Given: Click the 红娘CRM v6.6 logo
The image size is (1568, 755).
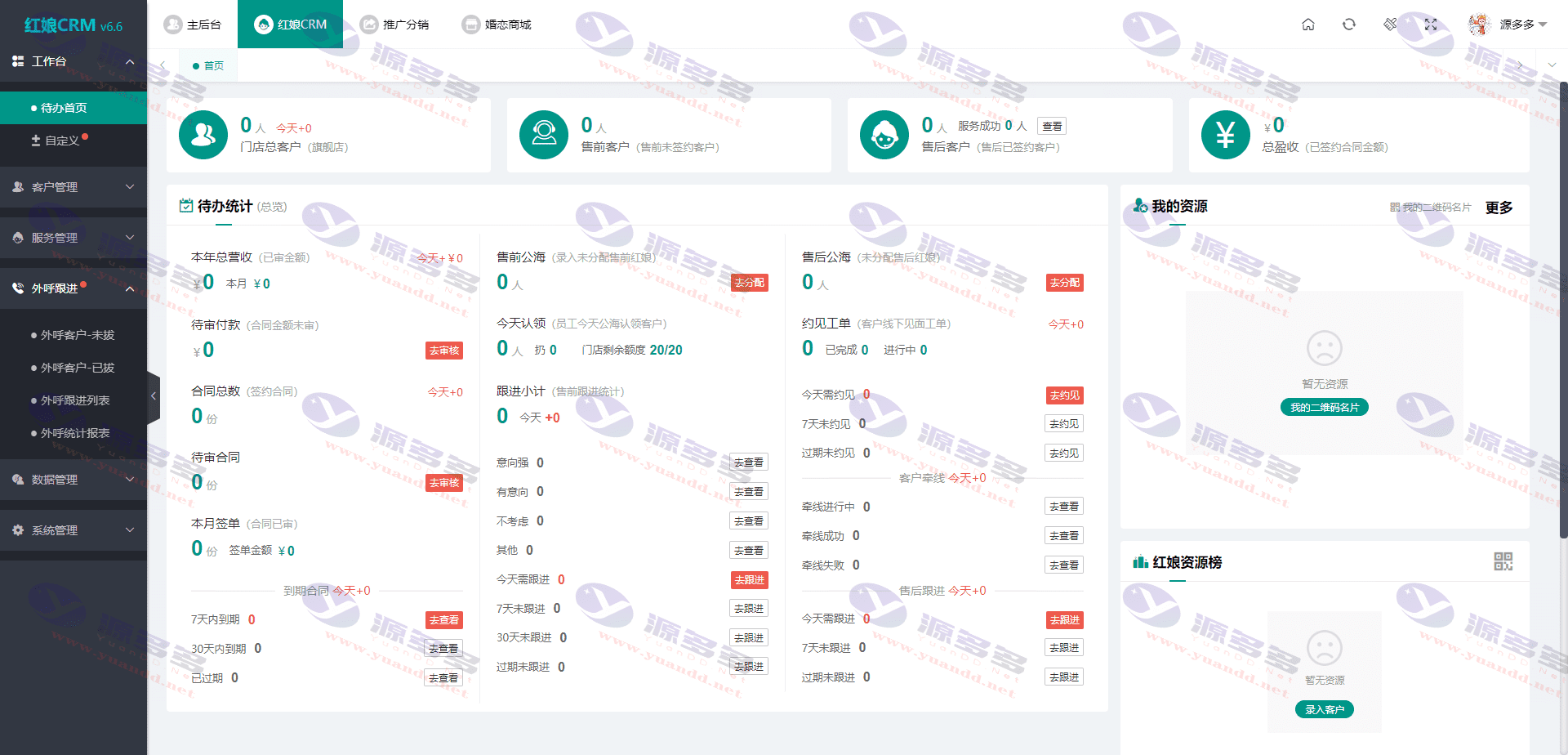Looking at the screenshot, I should [x=73, y=25].
